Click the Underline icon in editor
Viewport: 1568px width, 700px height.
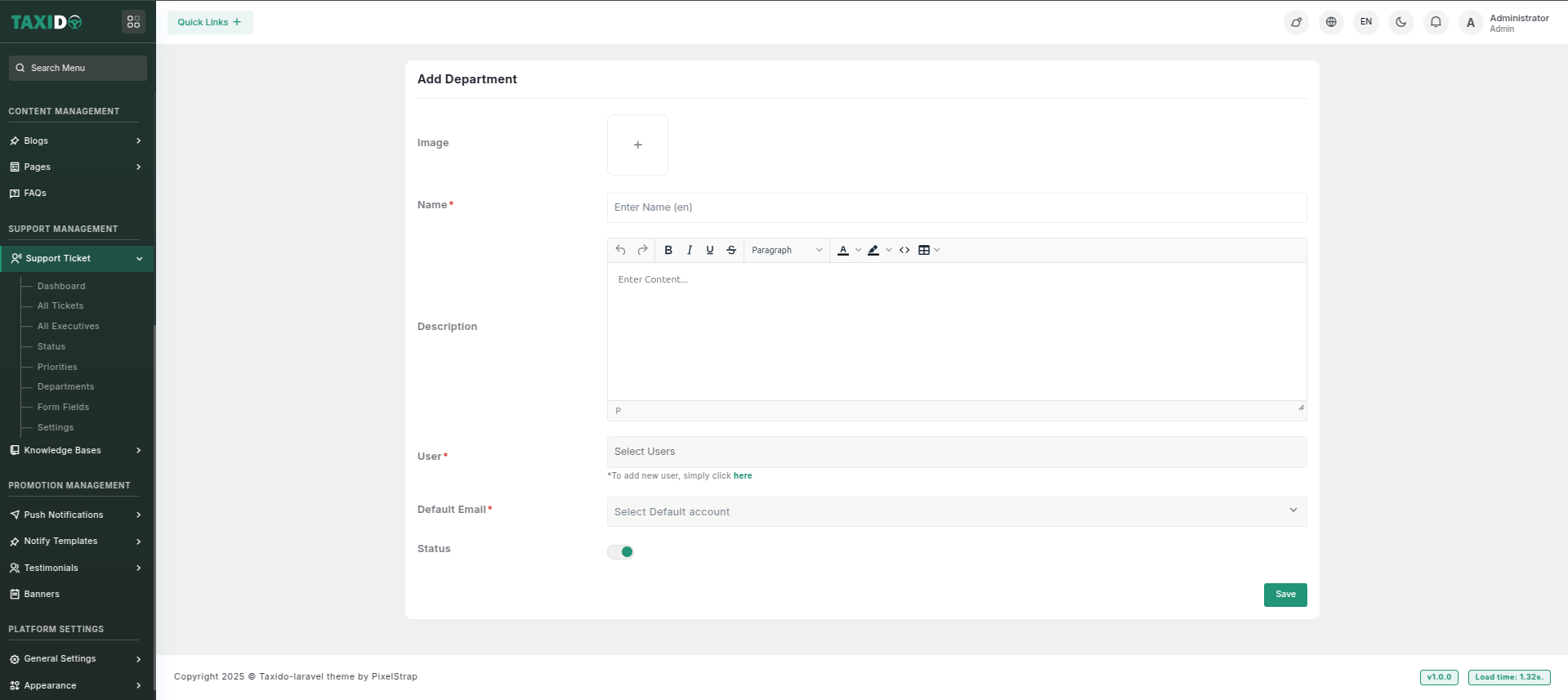click(x=710, y=251)
